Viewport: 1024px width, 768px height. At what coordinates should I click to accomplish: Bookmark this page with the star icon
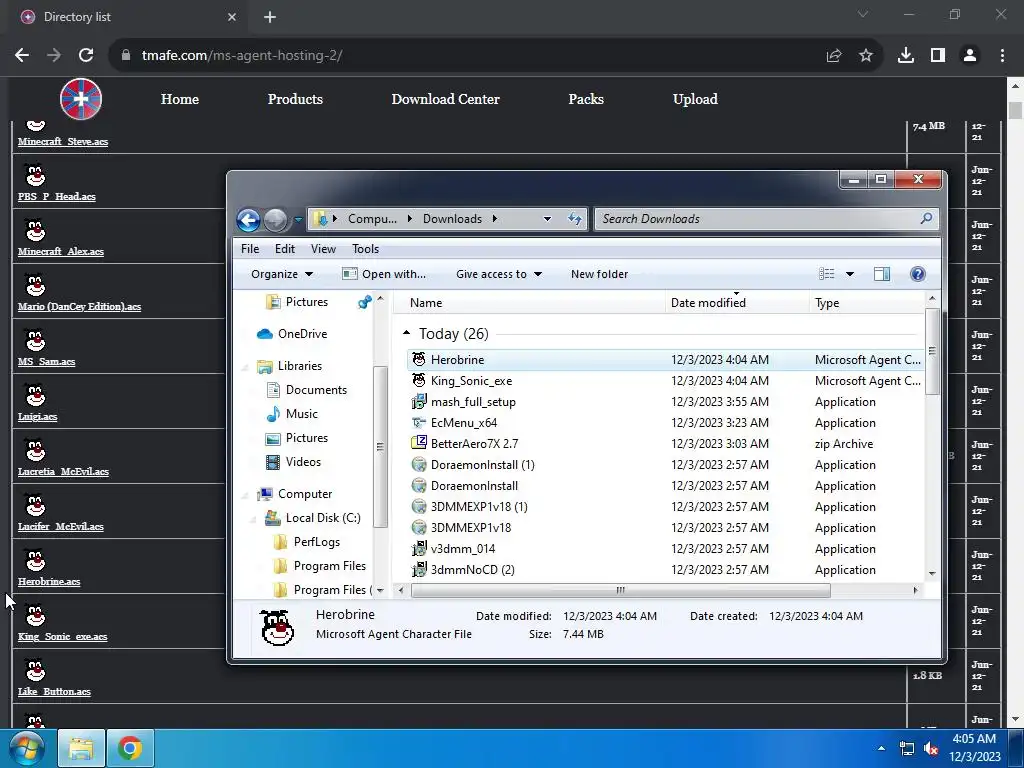pyautogui.click(x=866, y=56)
